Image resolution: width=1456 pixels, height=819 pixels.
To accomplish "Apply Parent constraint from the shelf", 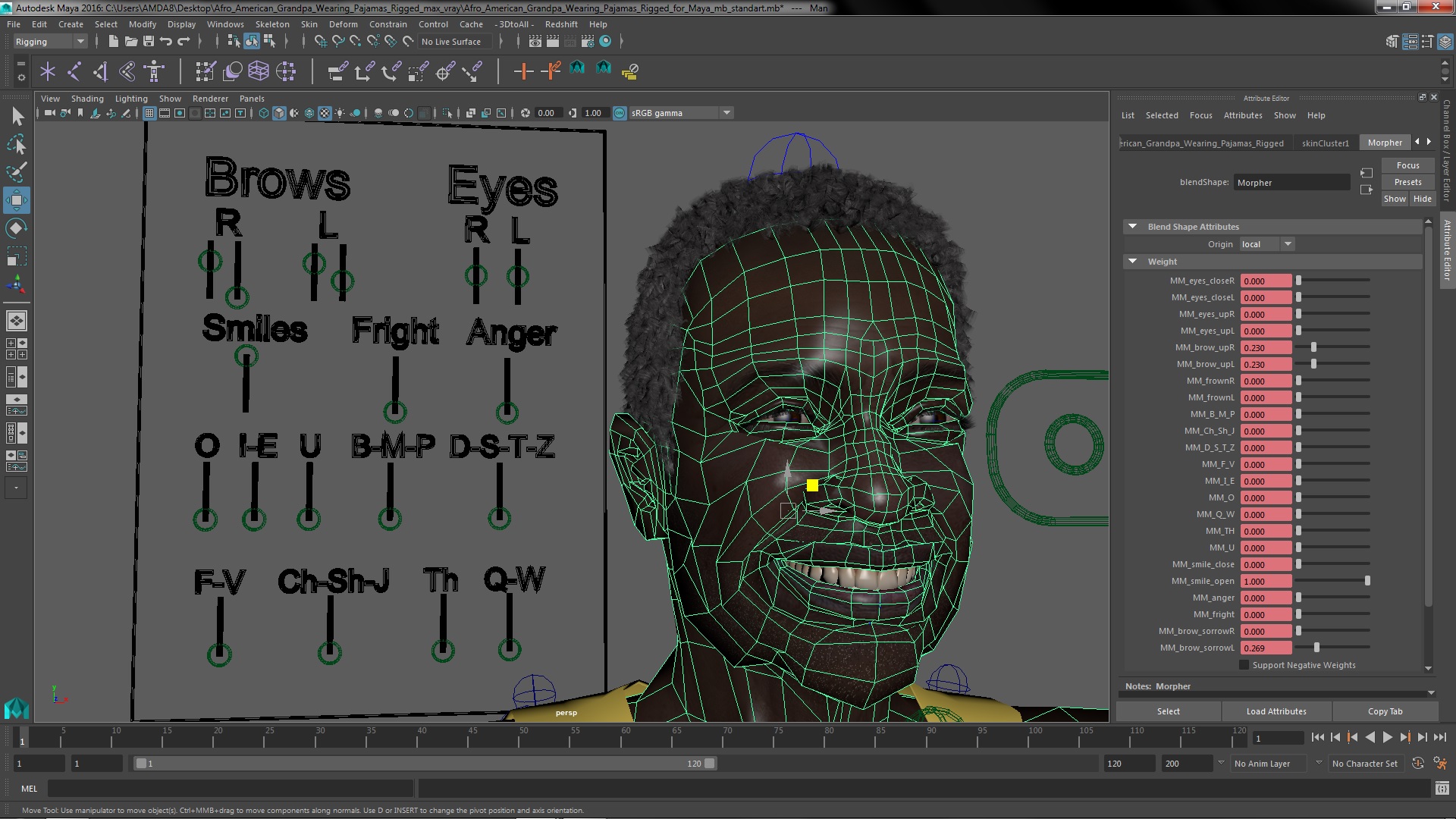I will 338,71.
